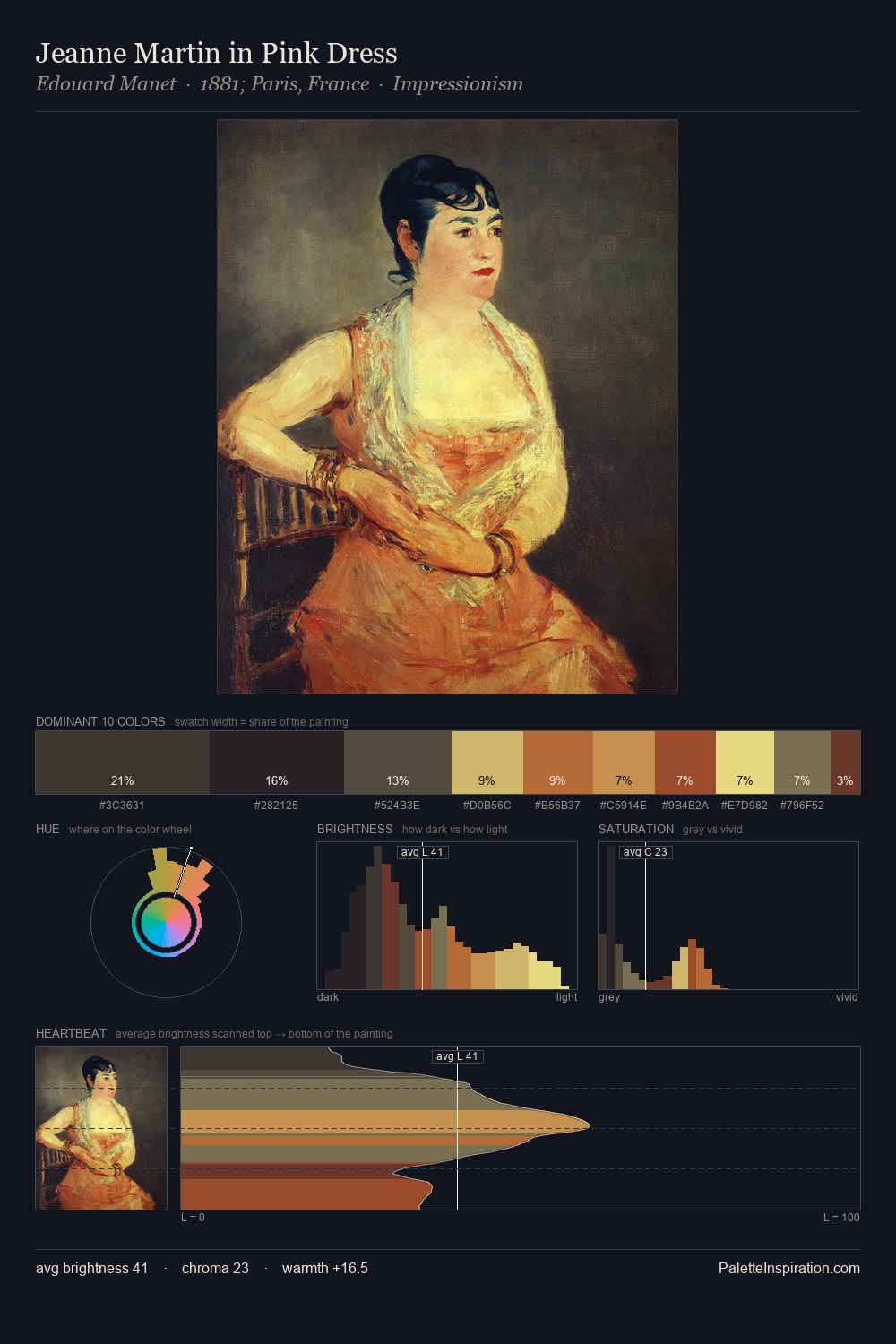This screenshot has height=1344, width=896.
Task: Click the avg brightness 41 footer stat
Action: click(92, 1268)
